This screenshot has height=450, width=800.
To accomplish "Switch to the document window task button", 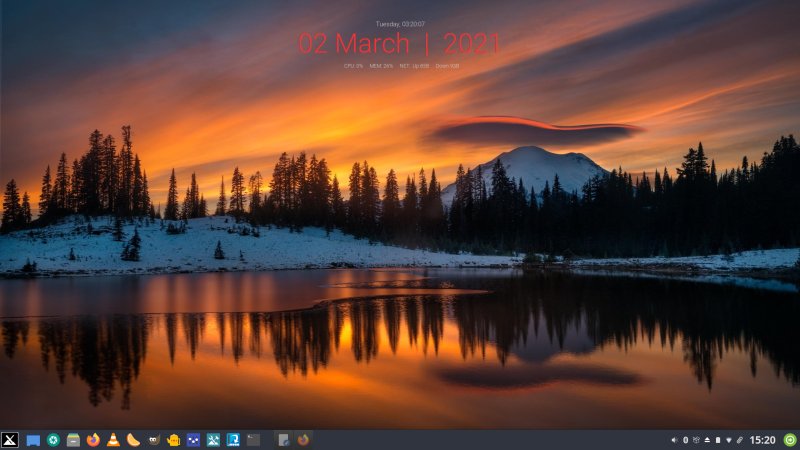I will (283, 440).
